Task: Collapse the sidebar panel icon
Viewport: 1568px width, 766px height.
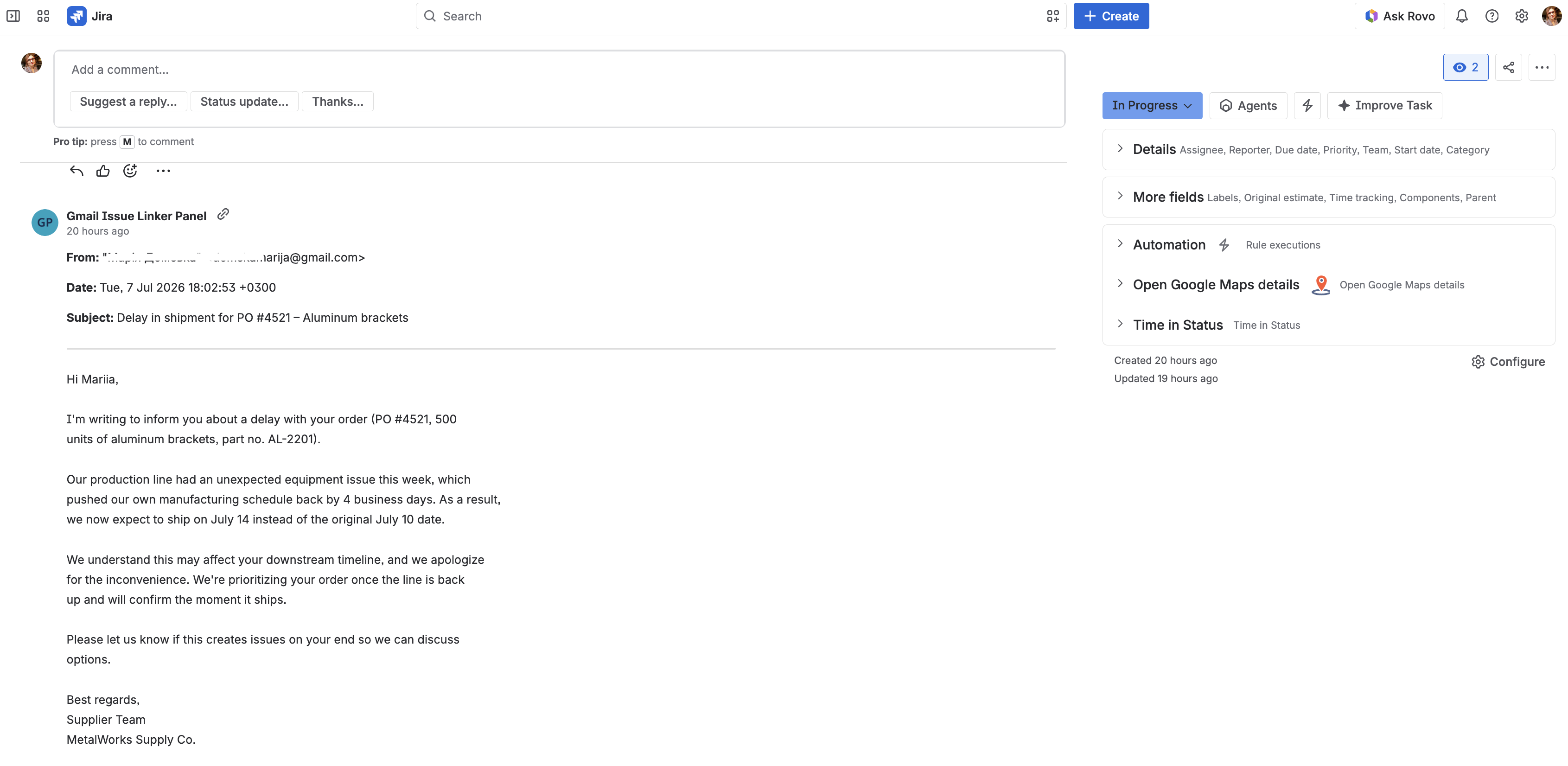Action: point(13,16)
